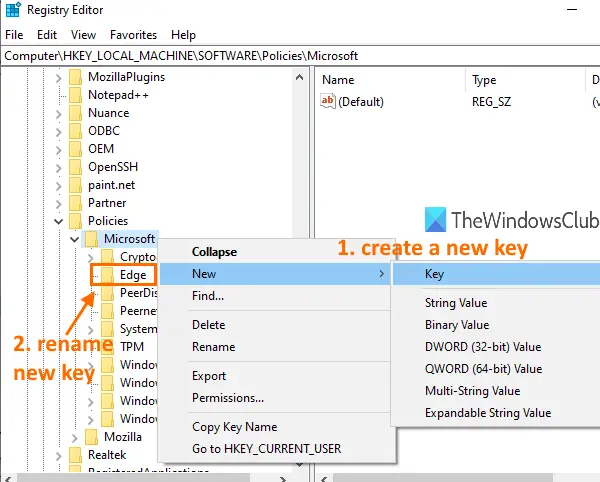The height and width of the screenshot is (482, 600).
Task: Click the (Default) string value icon
Action: click(328, 101)
